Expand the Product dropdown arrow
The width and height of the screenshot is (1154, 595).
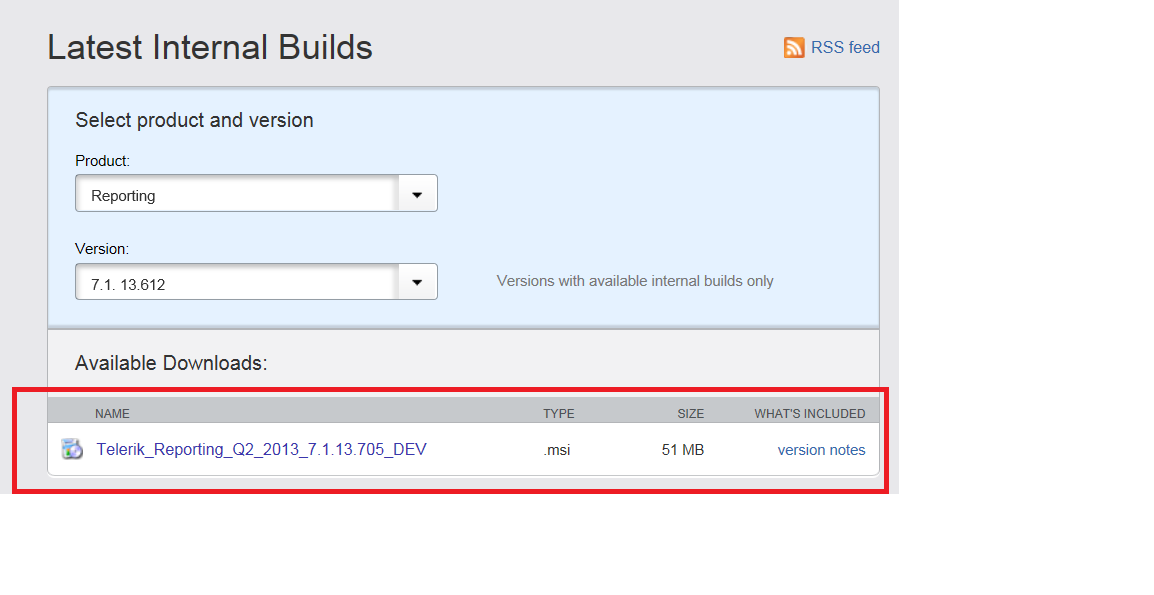417,194
